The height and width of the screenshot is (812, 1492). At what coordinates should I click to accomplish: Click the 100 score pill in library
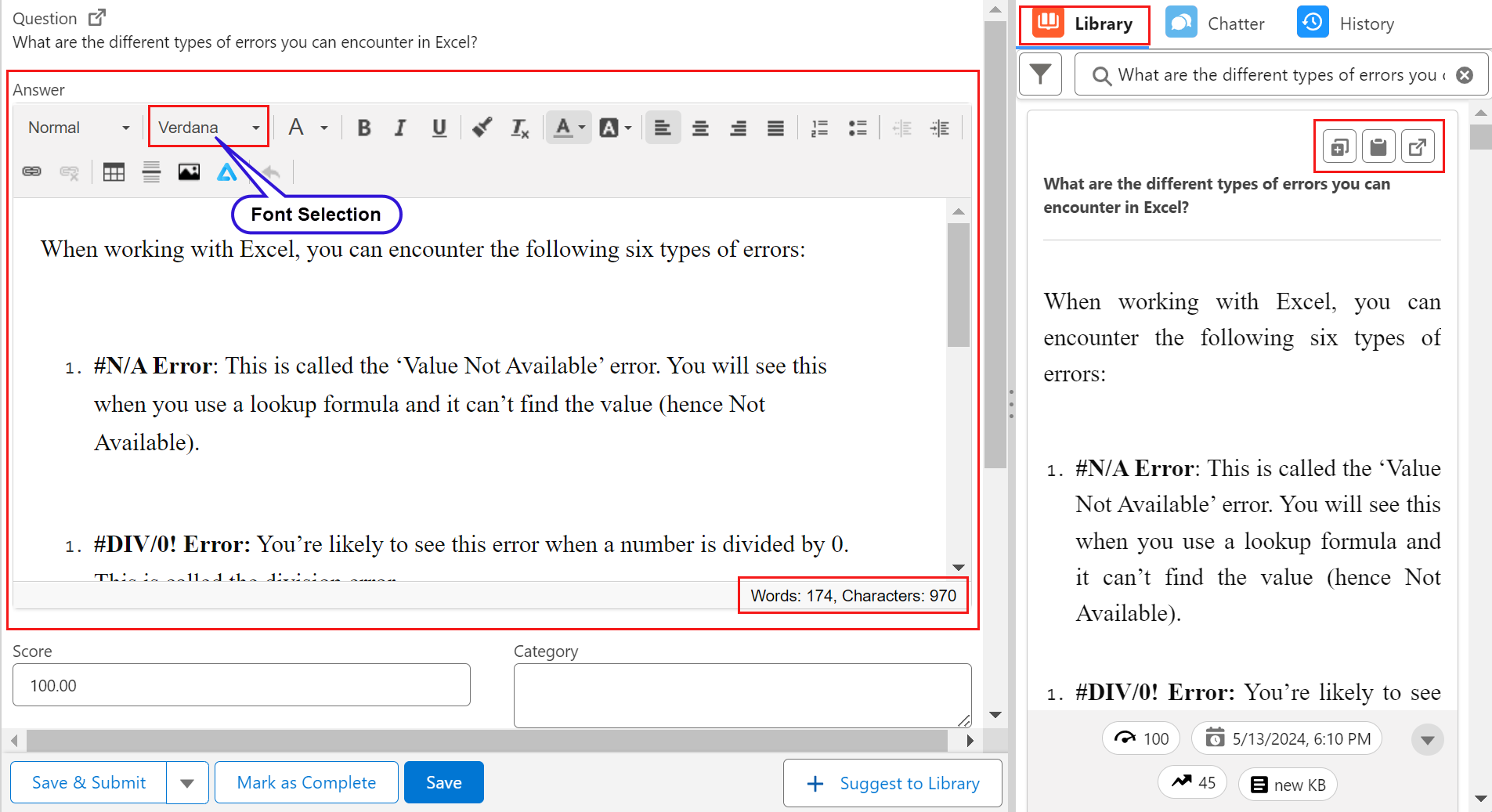(1141, 738)
